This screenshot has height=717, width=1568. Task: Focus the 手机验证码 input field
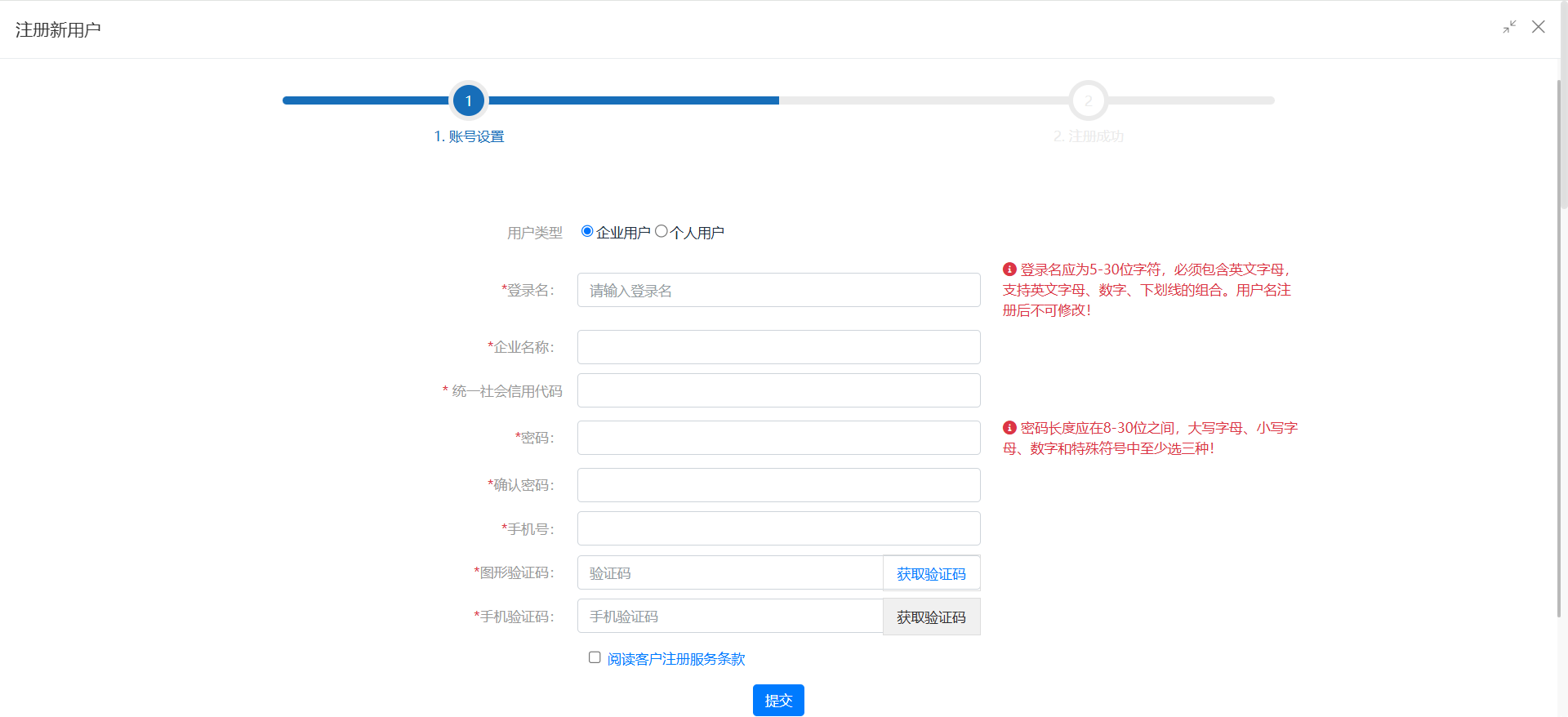[730, 616]
